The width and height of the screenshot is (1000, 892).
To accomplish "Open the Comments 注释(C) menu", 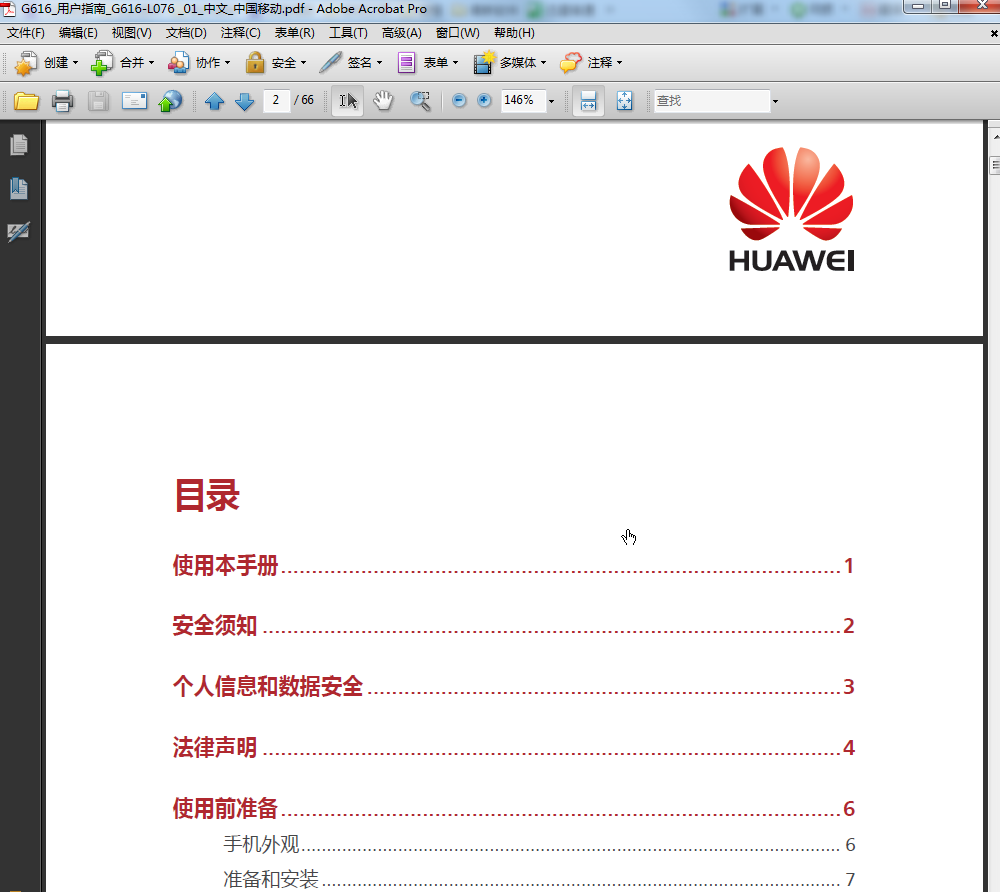I will (x=240, y=33).
